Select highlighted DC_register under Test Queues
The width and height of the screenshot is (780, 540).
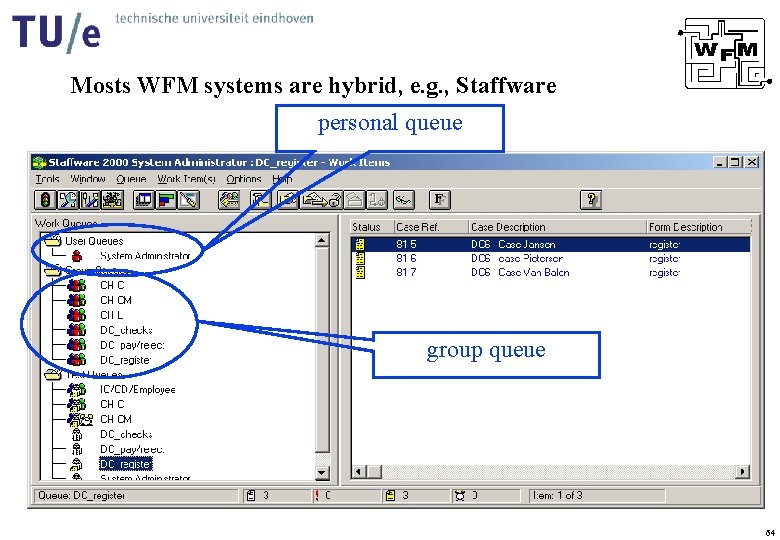(126, 464)
